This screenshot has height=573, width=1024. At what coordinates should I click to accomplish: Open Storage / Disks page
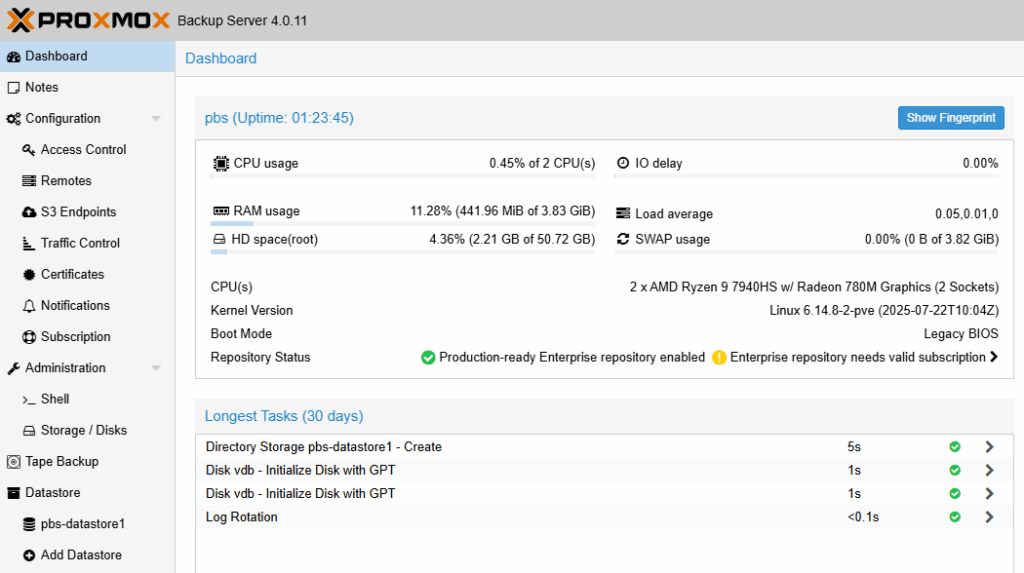click(83, 430)
